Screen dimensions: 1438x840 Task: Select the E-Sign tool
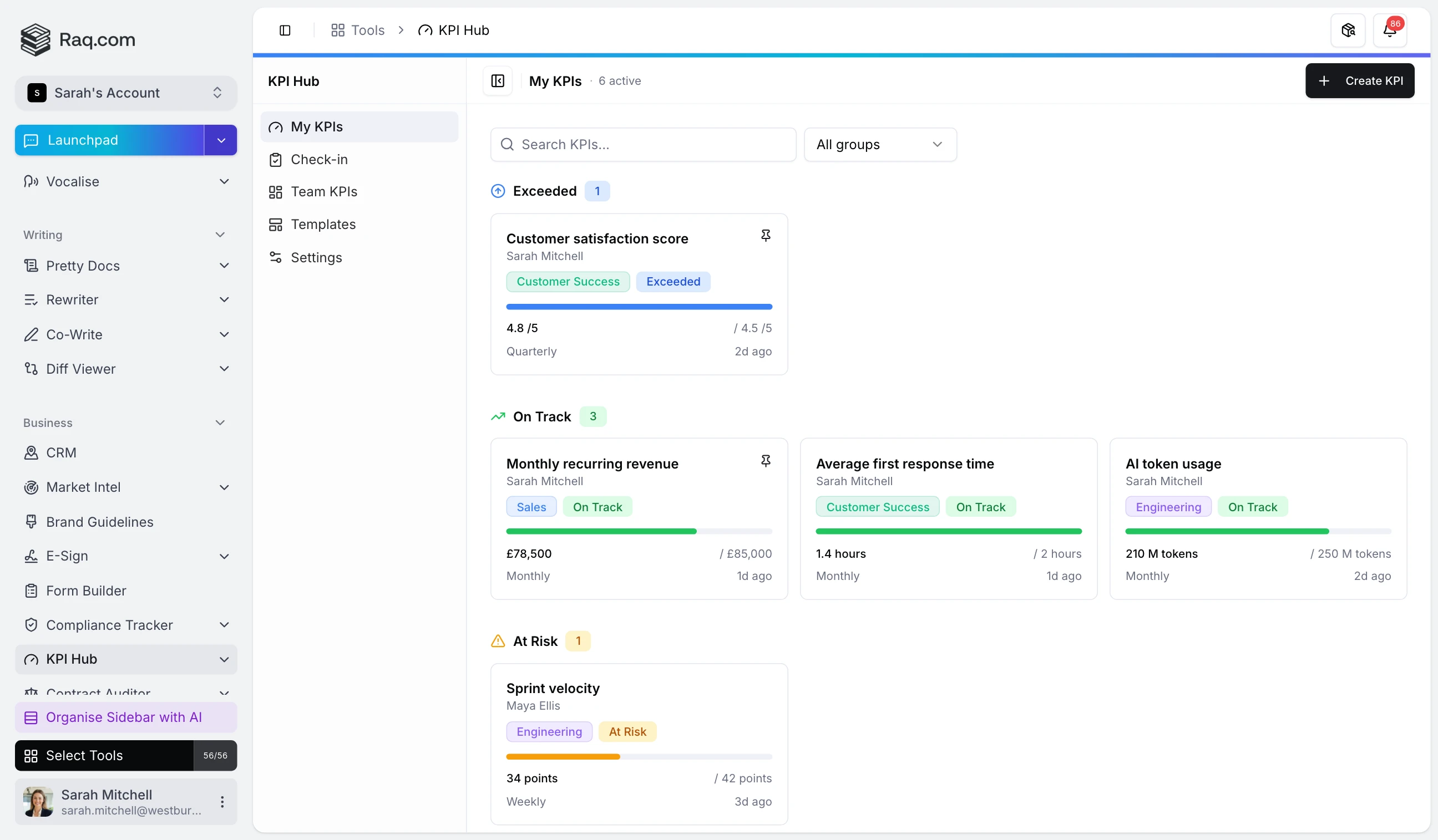pyautogui.click(x=67, y=556)
